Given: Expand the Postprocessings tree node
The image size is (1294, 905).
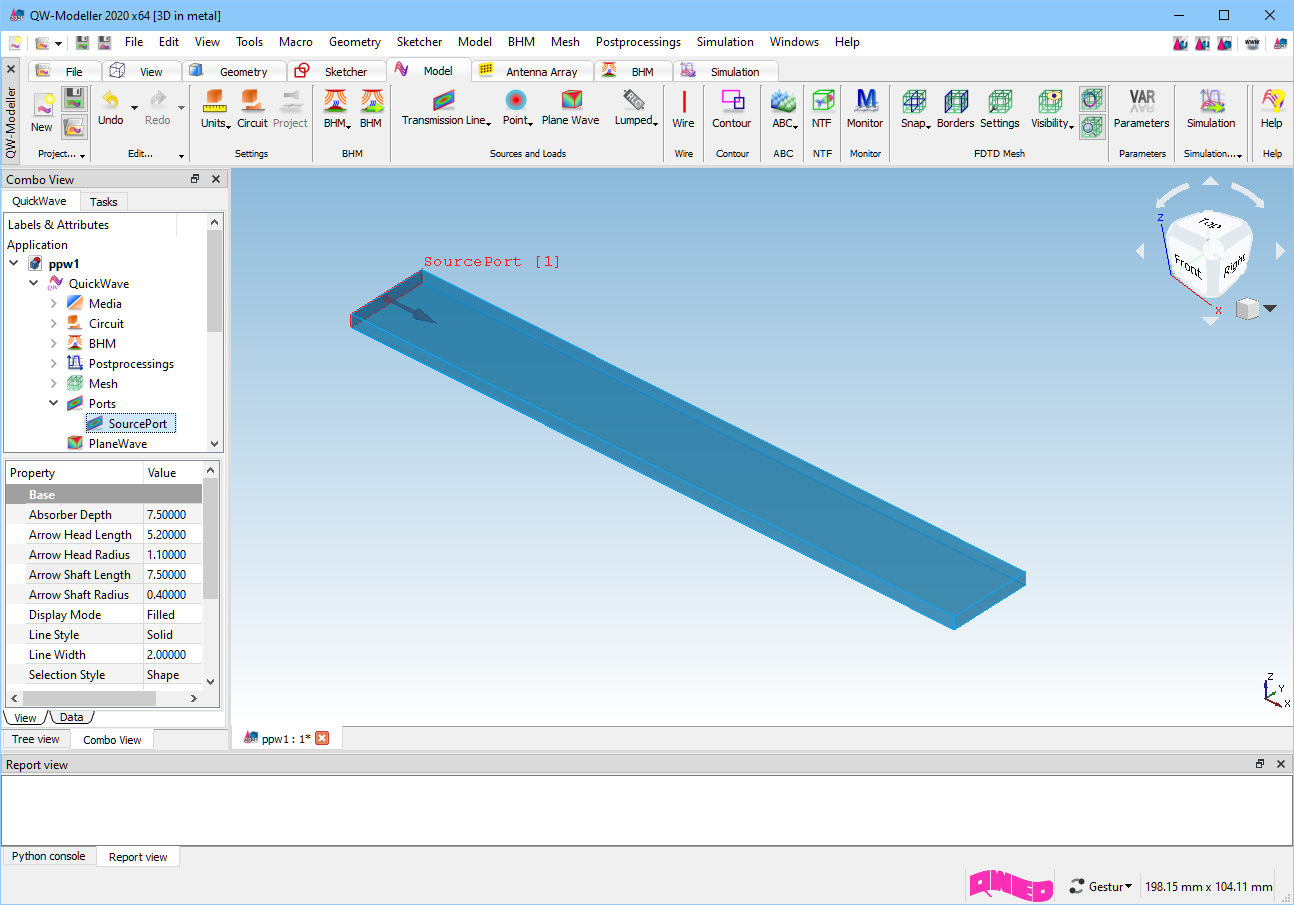Looking at the screenshot, I should (53, 364).
